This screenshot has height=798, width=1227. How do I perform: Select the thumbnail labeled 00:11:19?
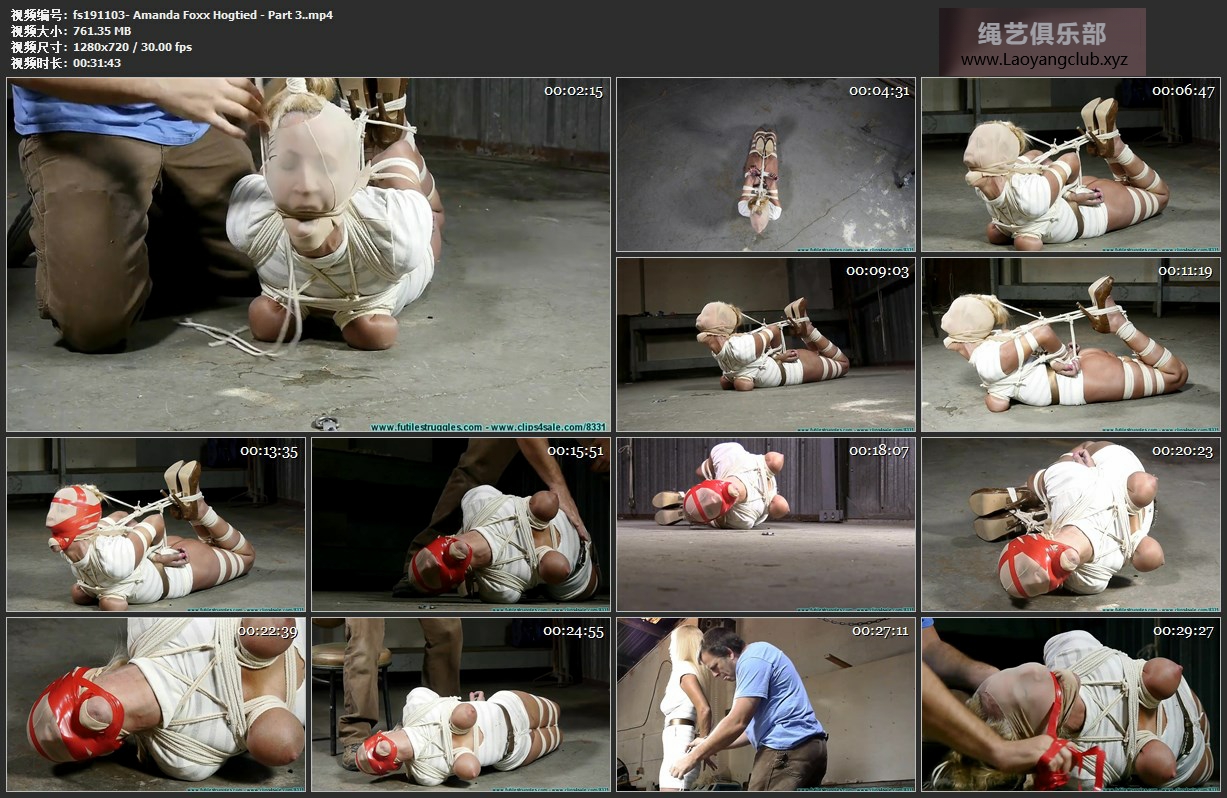[1070, 345]
